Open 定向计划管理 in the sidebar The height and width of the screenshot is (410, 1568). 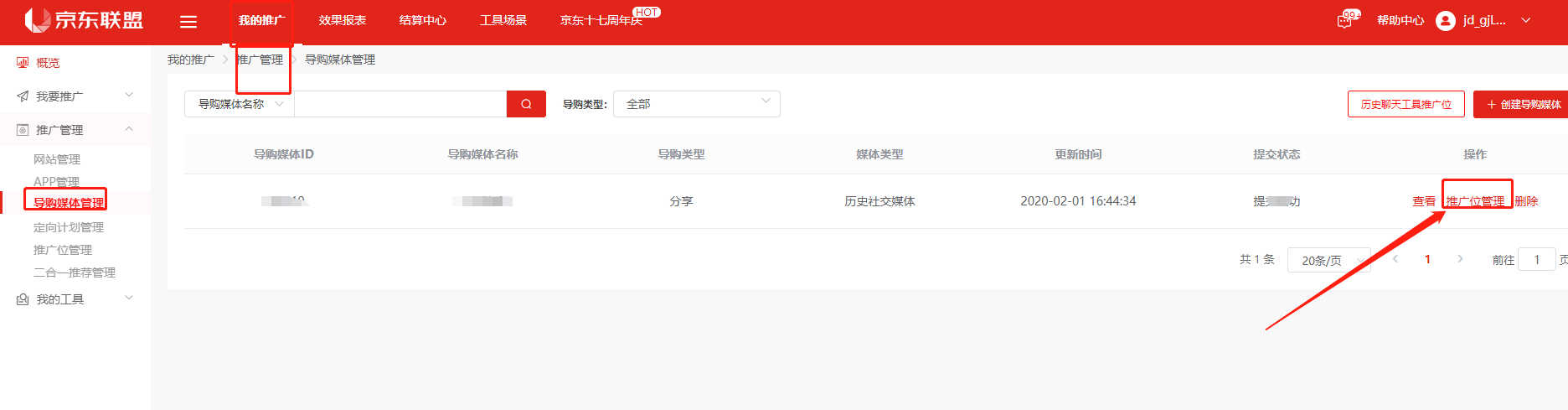coord(69,227)
